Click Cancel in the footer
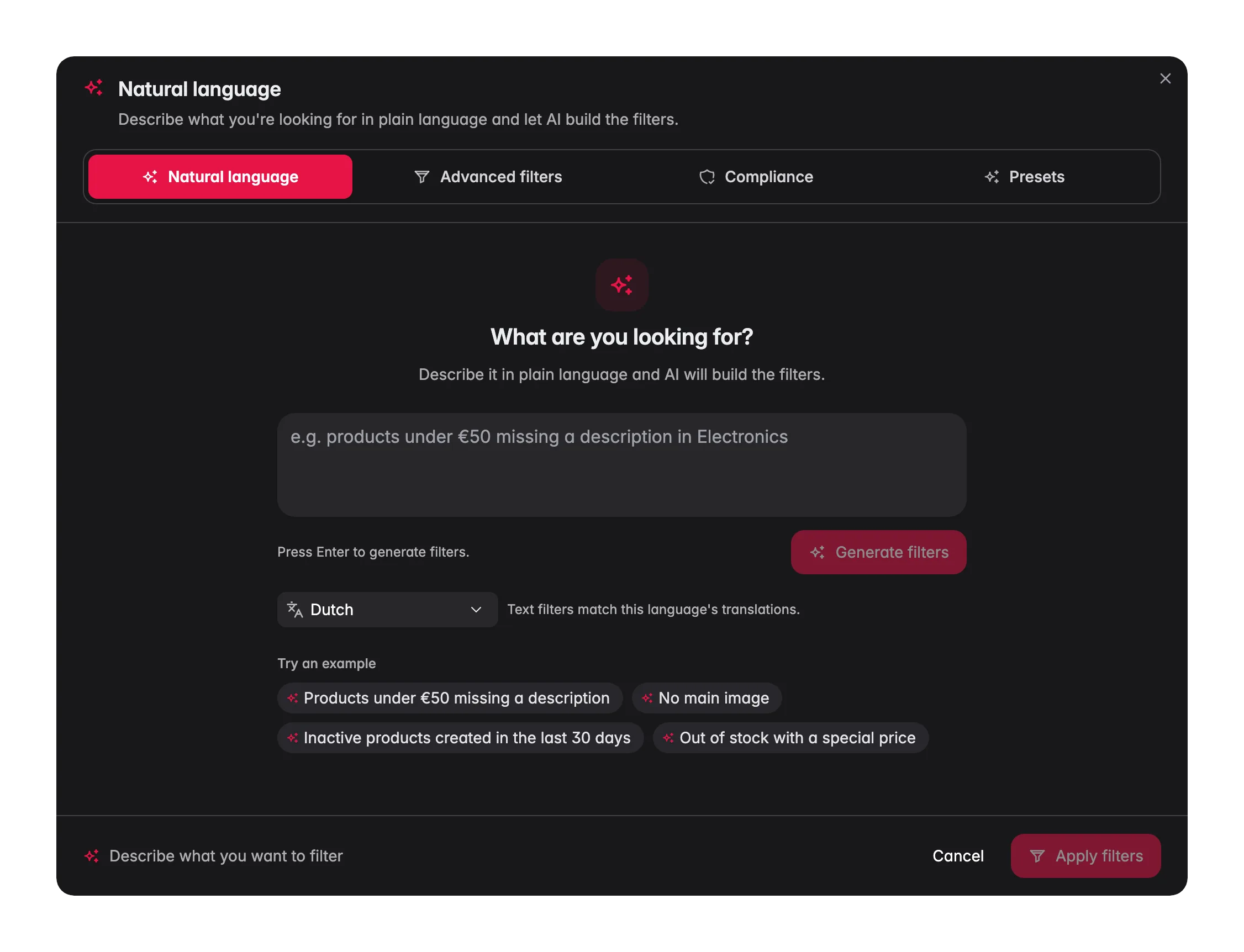Image resolution: width=1244 pixels, height=952 pixels. point(958,856)
